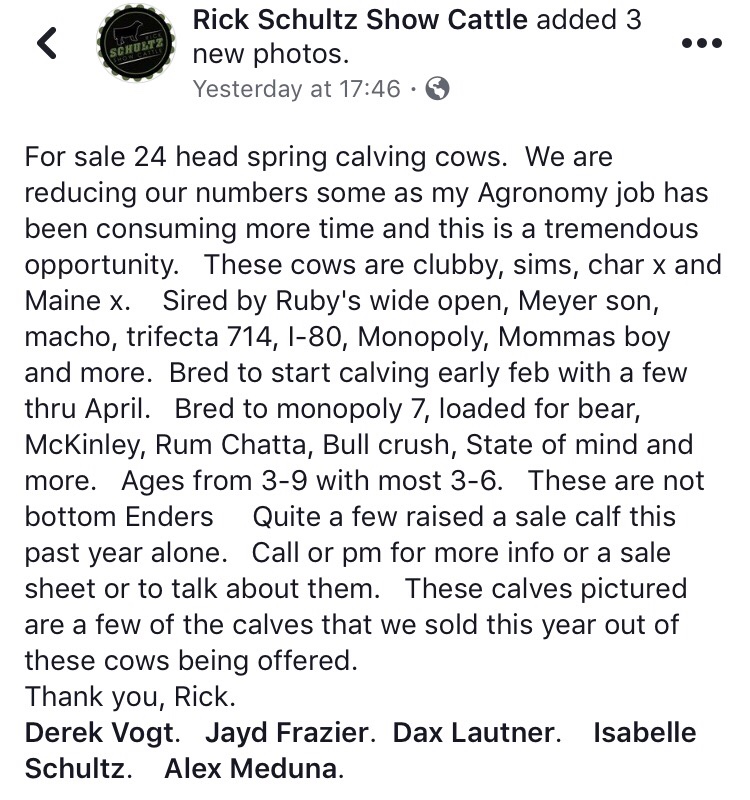The image size is (750, 800).
Task: Tap the "Thank you, Rick." sign-off line
Action: click(130, 696)
